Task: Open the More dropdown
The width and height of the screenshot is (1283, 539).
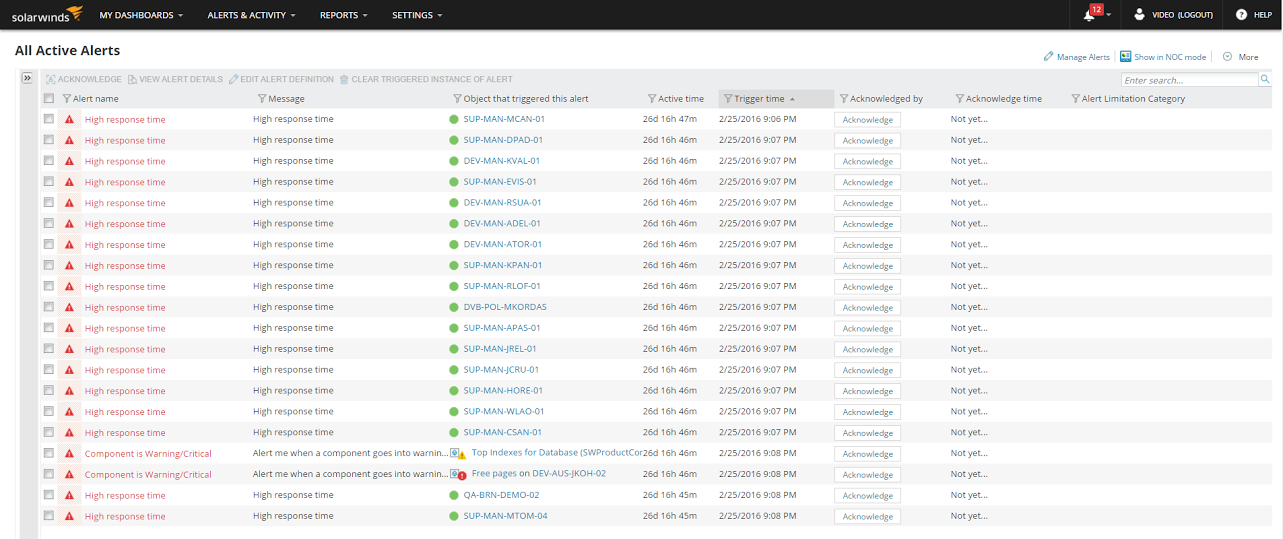Action: click(x=1240, y=57)
